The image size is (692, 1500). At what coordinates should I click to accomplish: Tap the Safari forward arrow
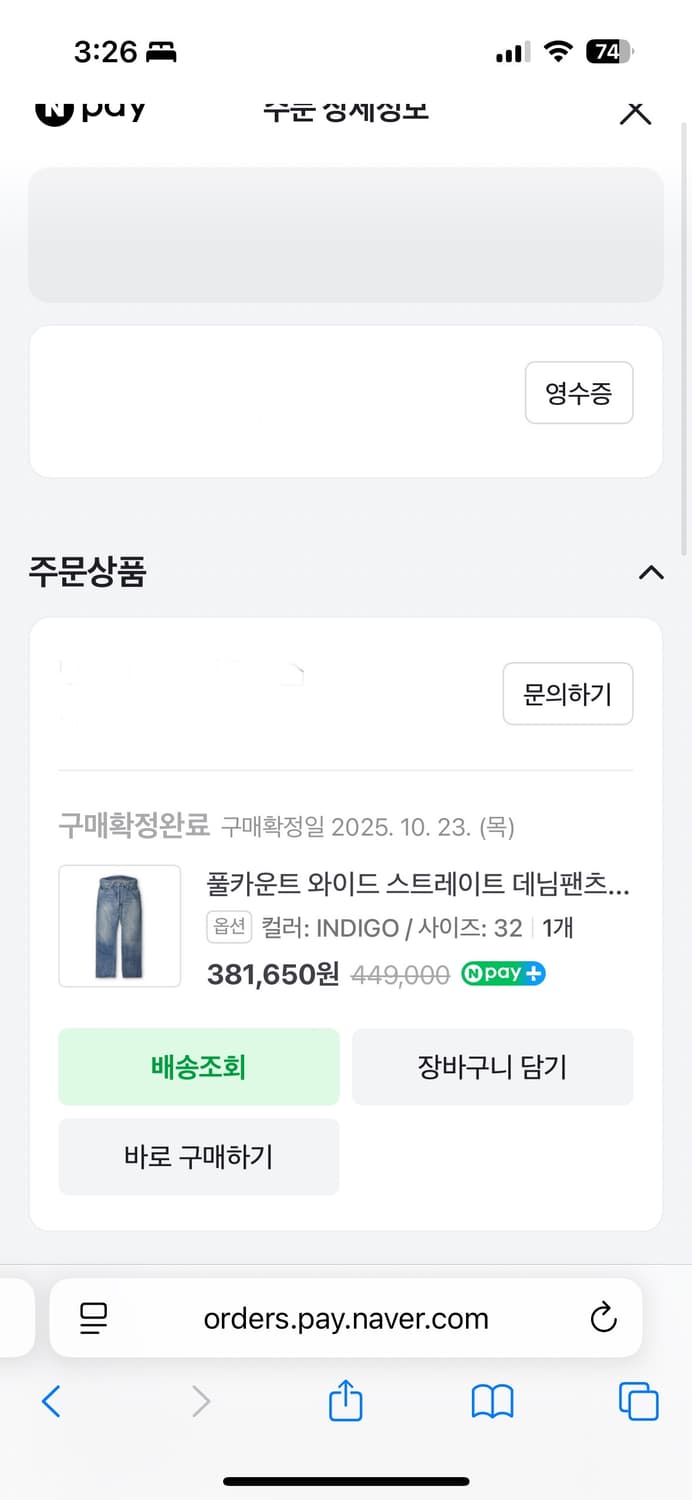point(201,1401)
